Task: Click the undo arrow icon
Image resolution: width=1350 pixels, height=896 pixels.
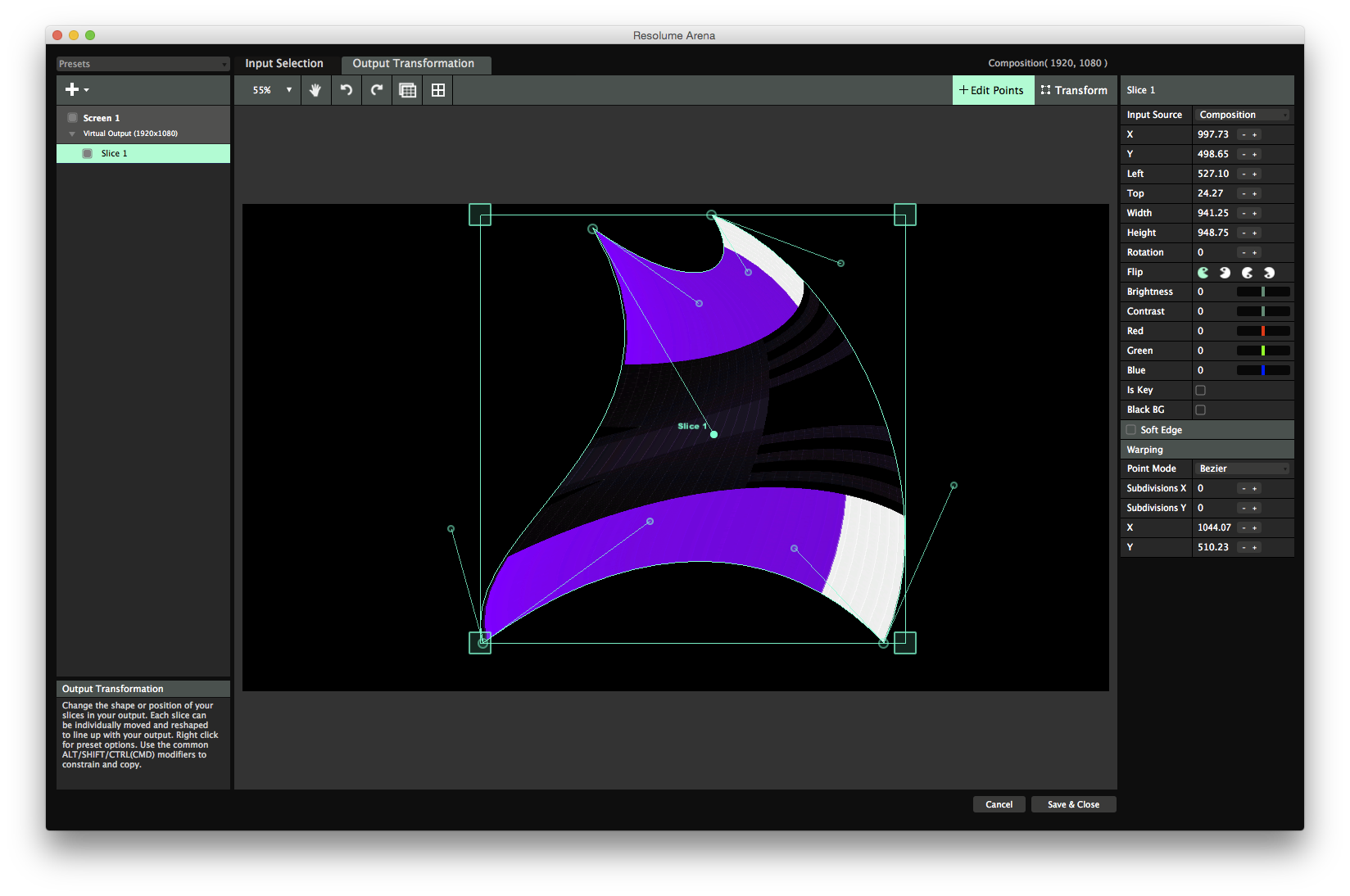Action: pos(347,90)
